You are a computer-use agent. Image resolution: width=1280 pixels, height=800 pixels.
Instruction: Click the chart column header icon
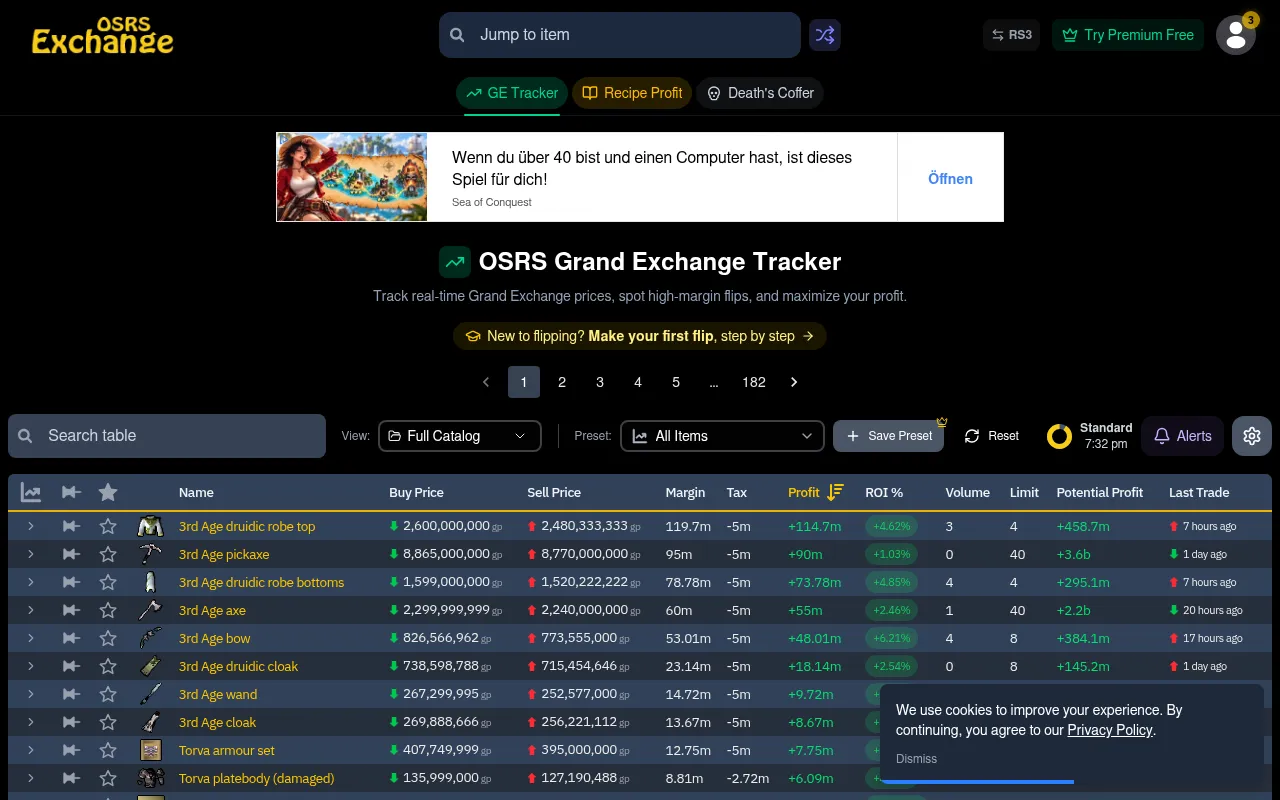click(x=31, y=492)
